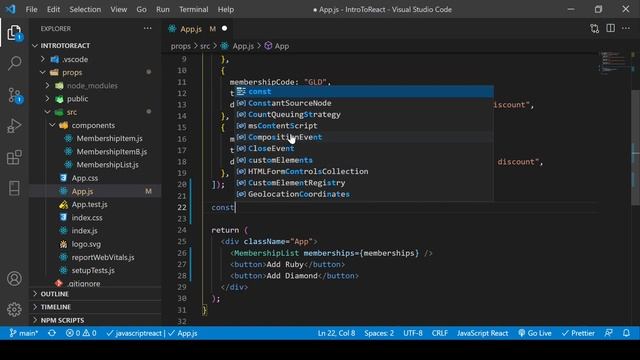Image resolution: width=640 pixels, height=360 pixels.
Task: Open the View menu
Action: click(x=118, y=9)
